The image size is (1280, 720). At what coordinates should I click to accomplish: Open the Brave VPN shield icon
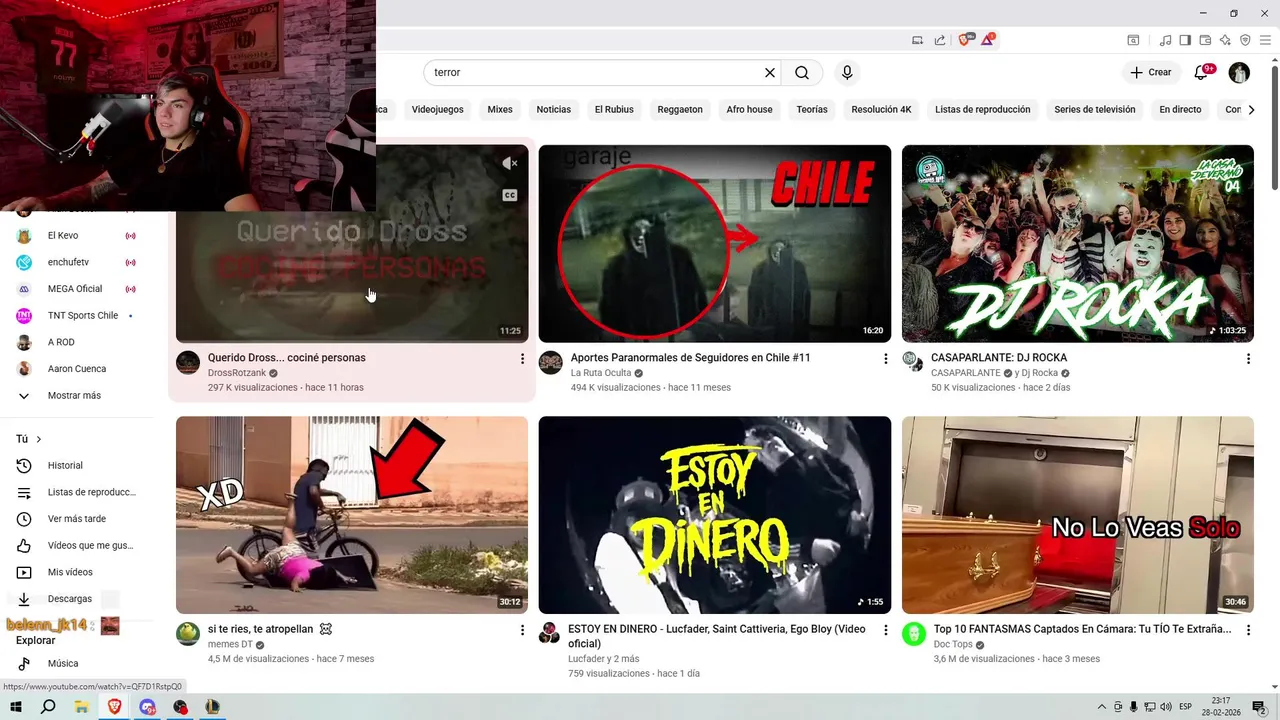(x=1245, y=40)
